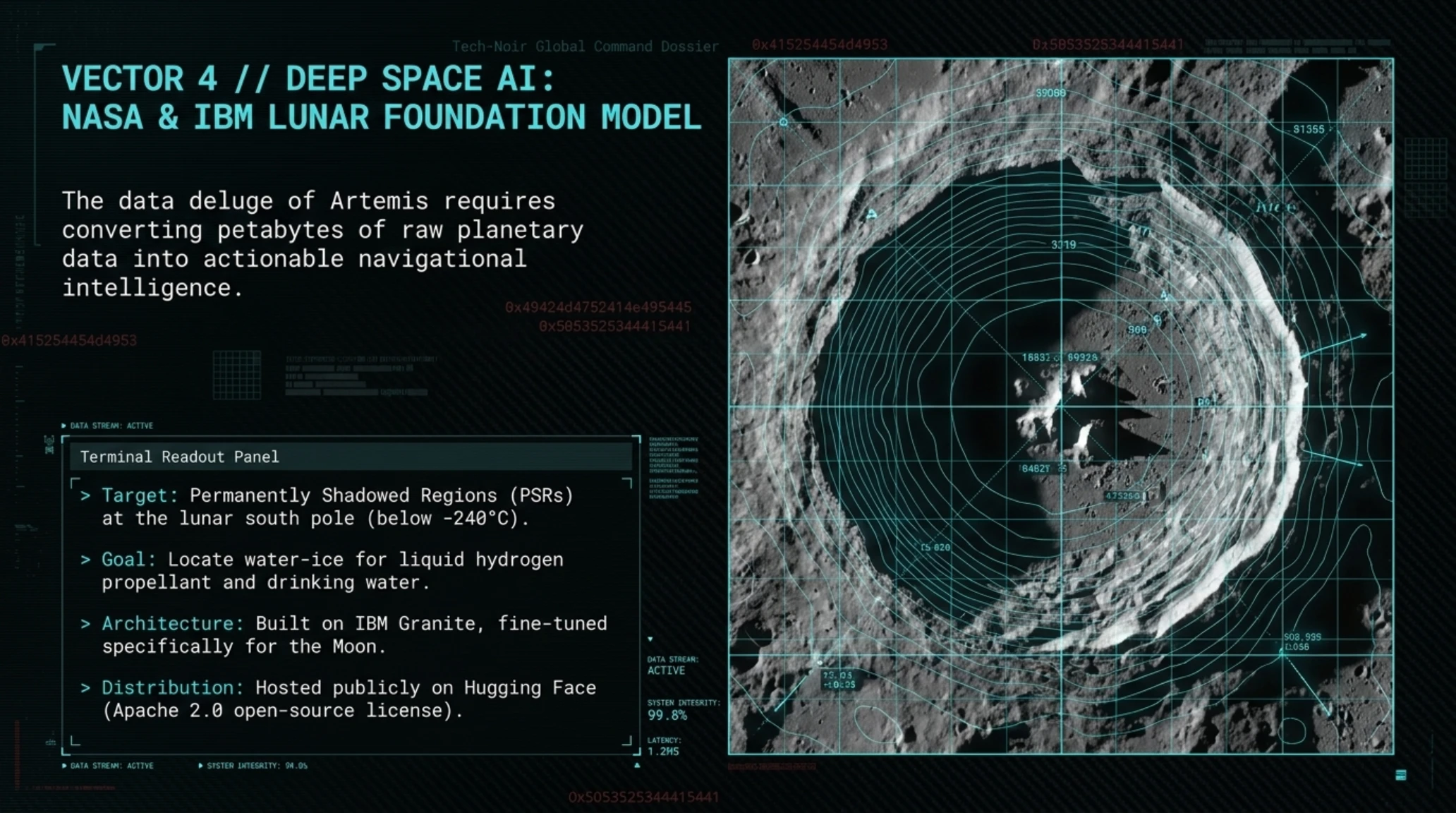Image resolution: width=1456 pixels, height=813 pixels.
Task: Click the down triangle above the ACTIVE status readout
Action: (650, 639)
